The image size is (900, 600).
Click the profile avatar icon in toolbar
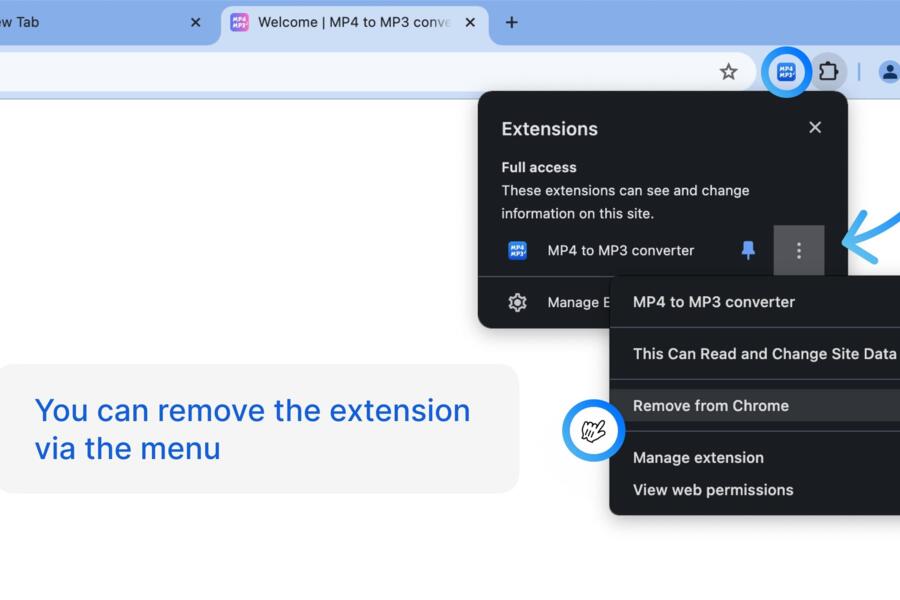(x=888, y=72)
